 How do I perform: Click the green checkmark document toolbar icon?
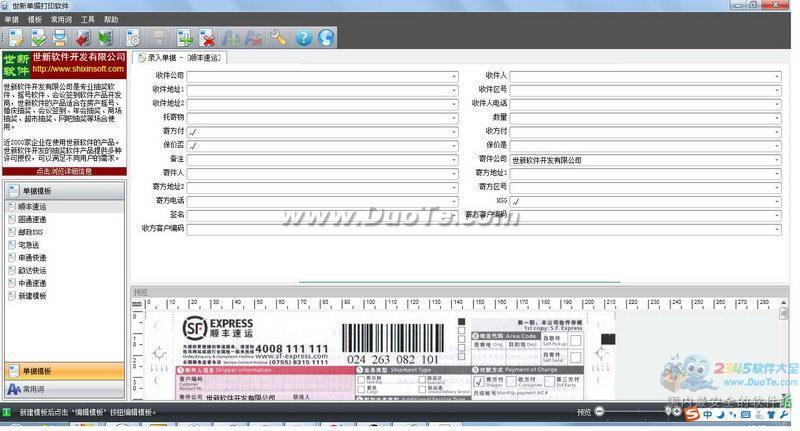point(38,38)
